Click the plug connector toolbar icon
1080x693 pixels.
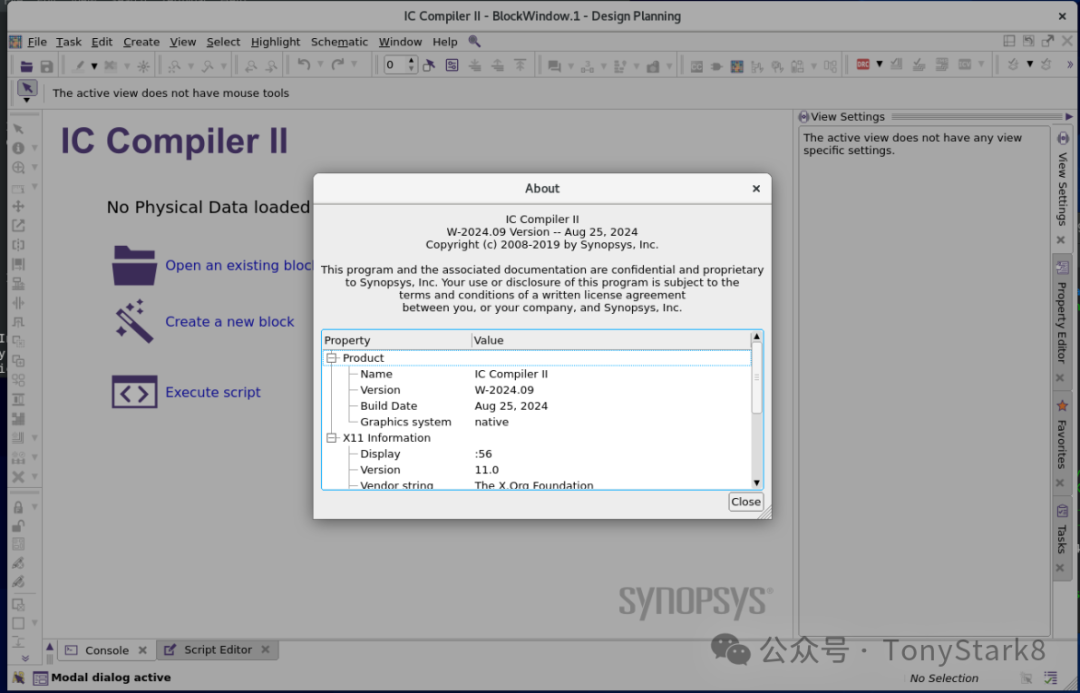coord(716,66)
